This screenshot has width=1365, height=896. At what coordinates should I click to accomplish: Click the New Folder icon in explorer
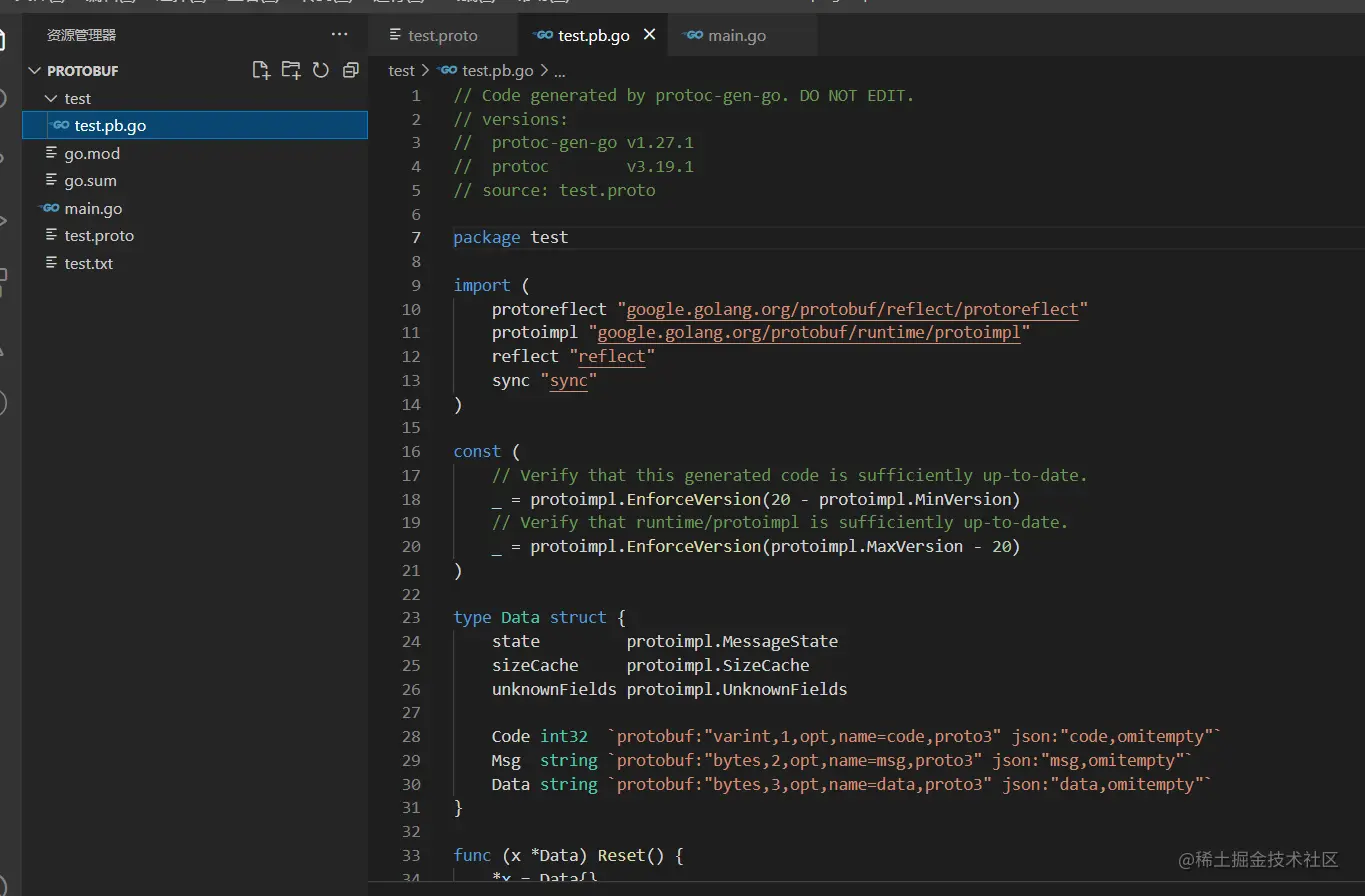pos(291,70)
